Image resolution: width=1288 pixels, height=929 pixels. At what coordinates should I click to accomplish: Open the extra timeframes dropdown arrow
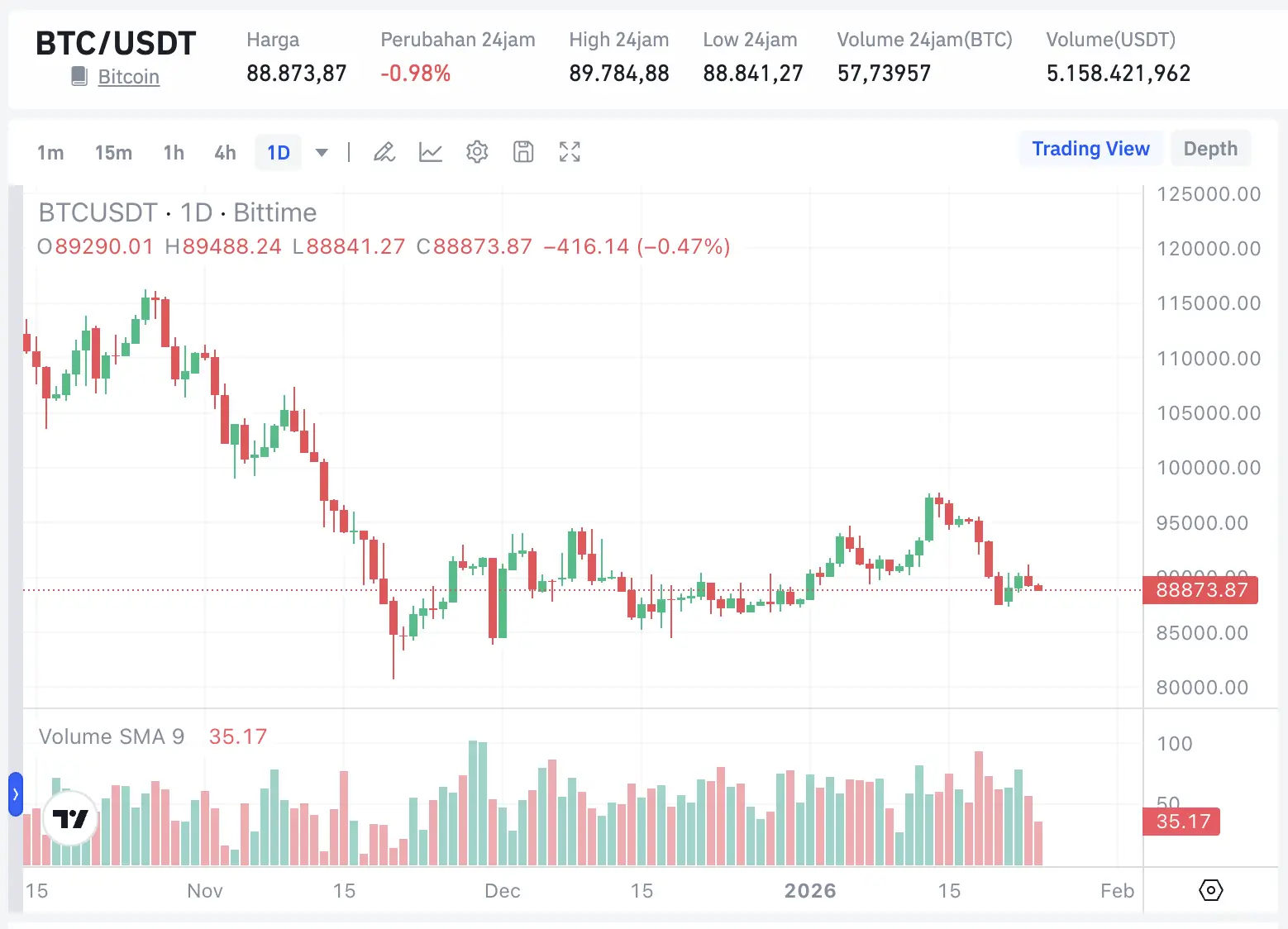321,152
